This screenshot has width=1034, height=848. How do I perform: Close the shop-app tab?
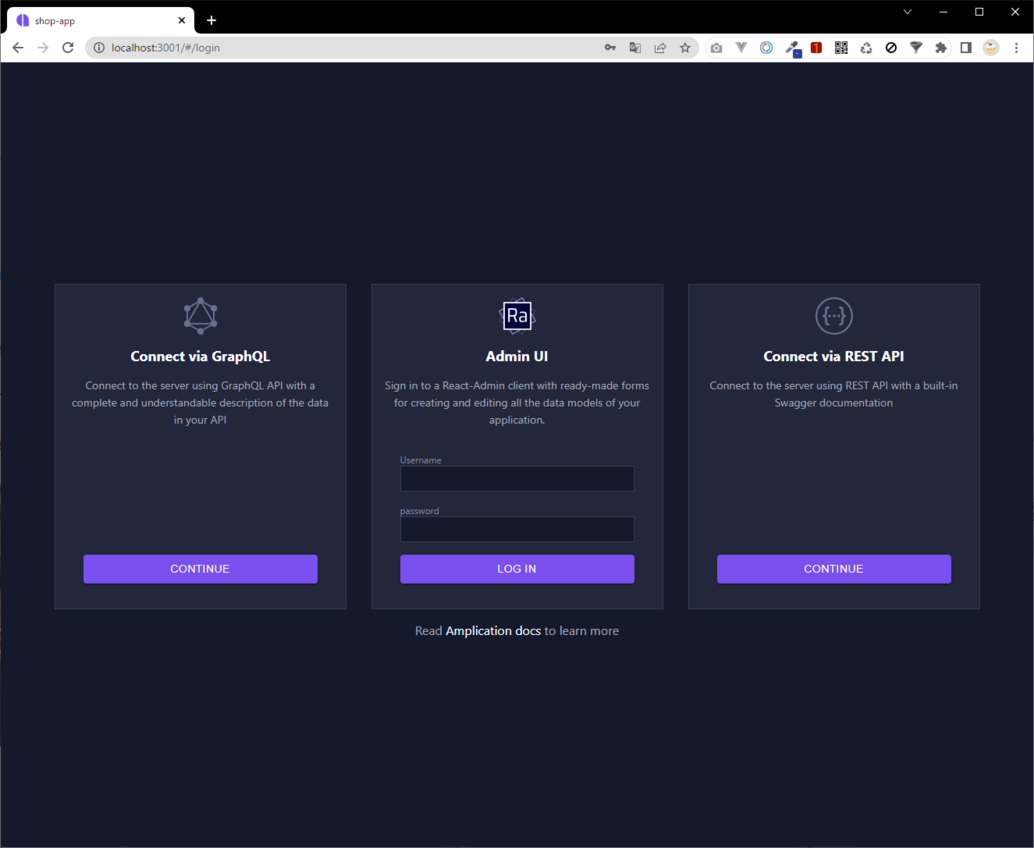(181, 20)
